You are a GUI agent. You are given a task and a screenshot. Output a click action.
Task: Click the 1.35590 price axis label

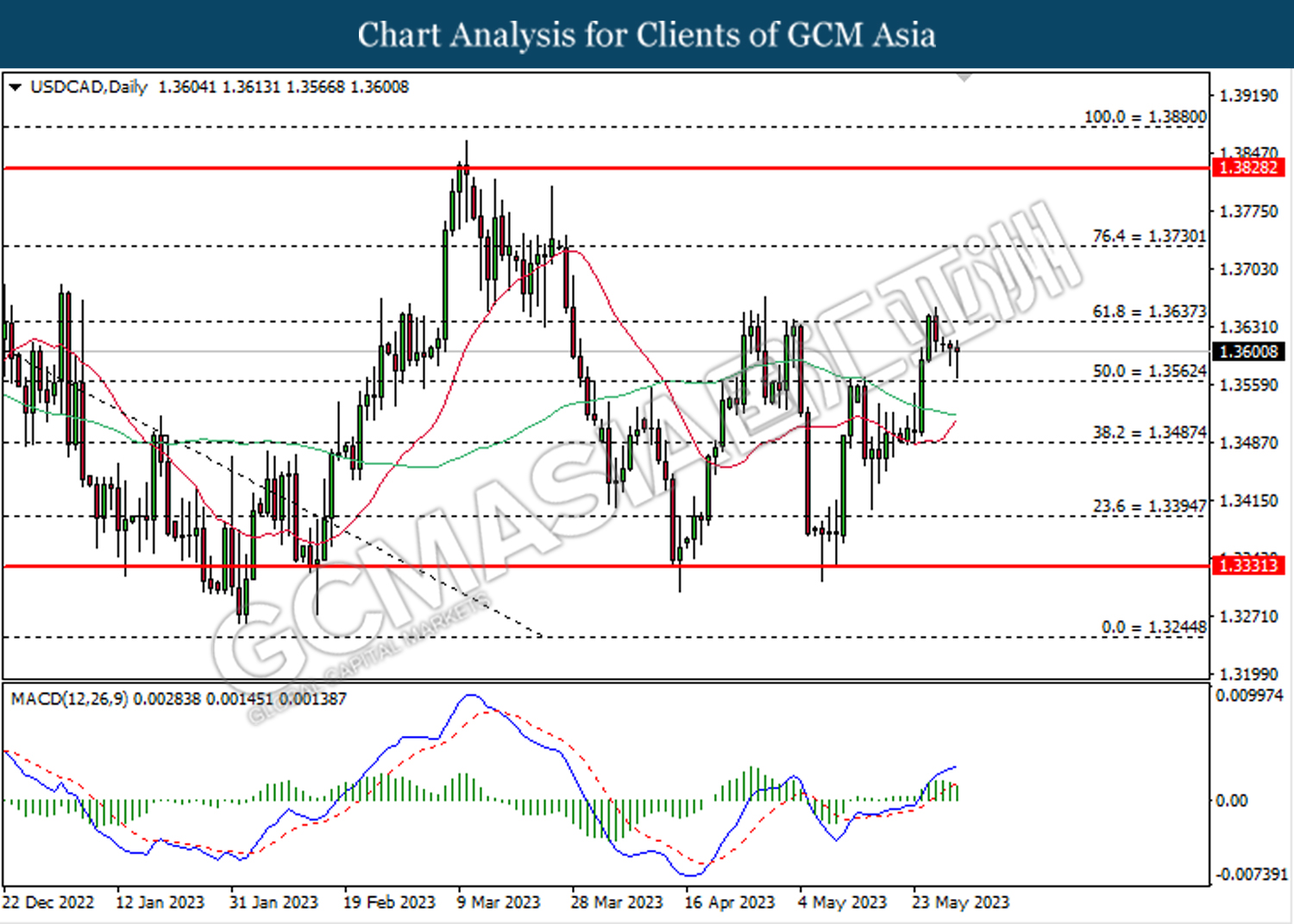coord(1248,385)
